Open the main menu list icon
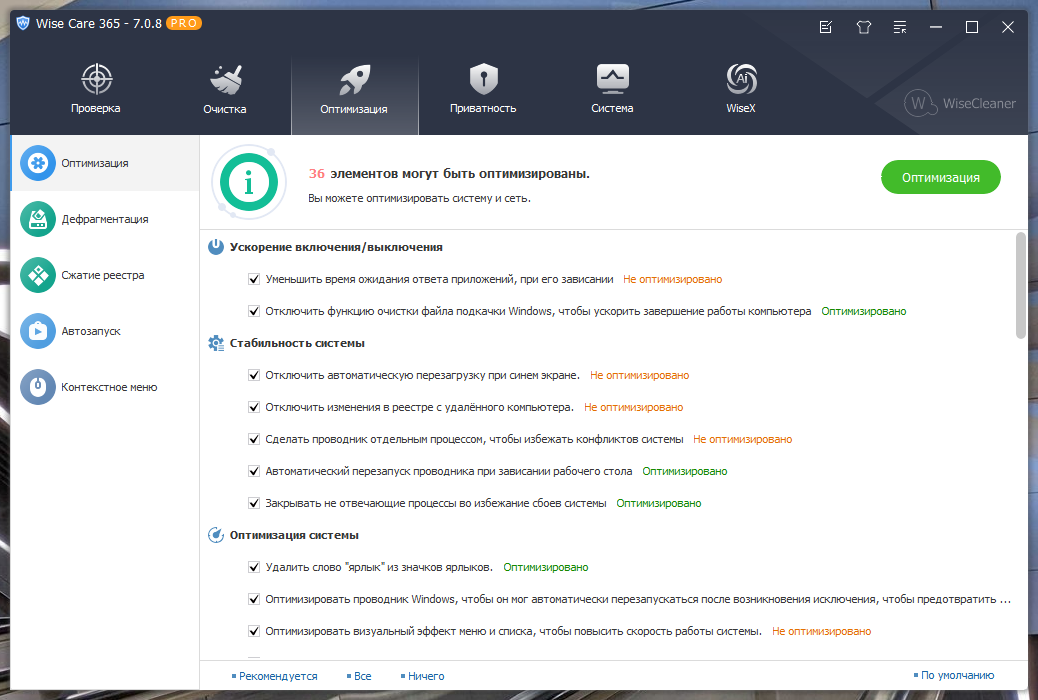 point(900,27)
